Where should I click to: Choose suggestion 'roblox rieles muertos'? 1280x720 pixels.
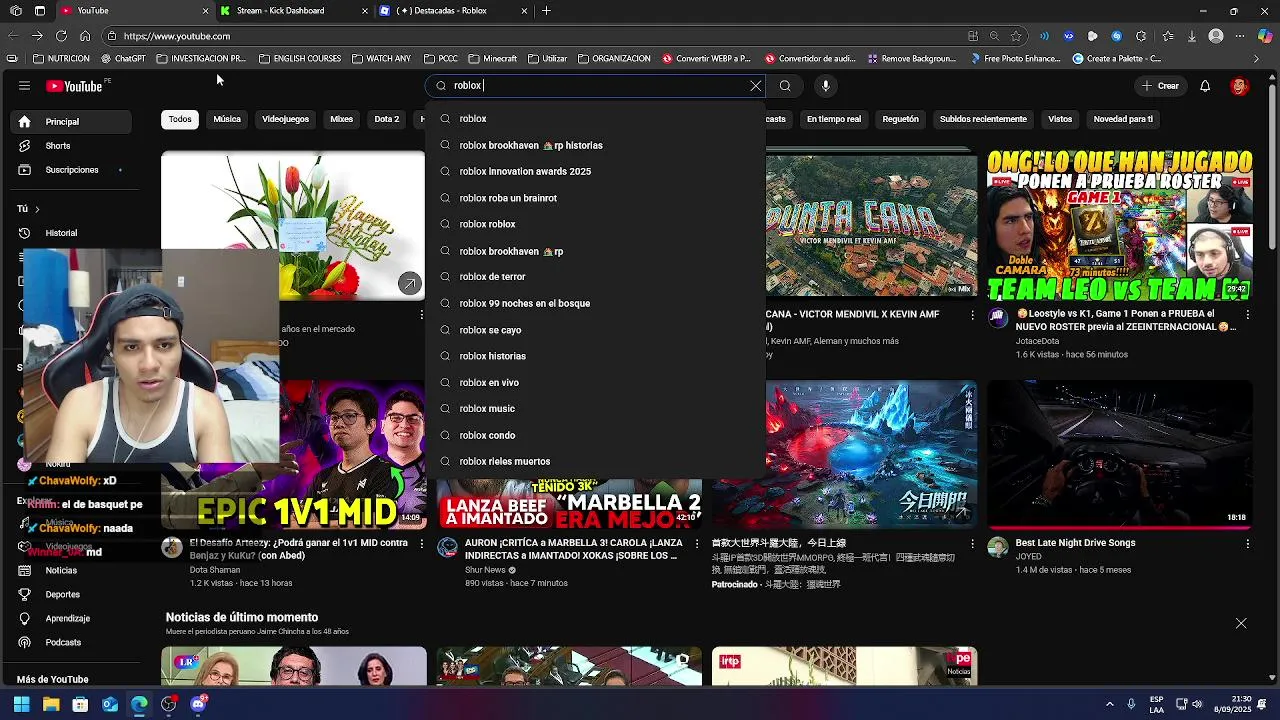point(595,461)
